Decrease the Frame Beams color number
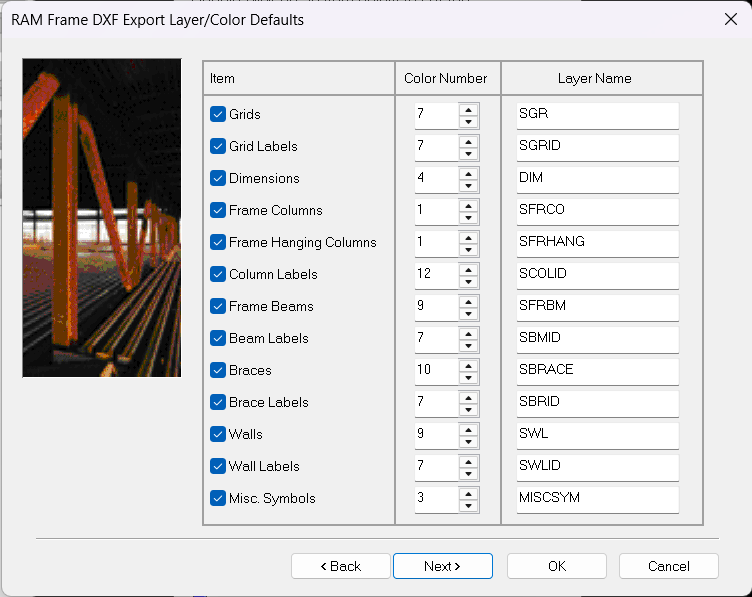Viewport: 752px width, 597px height. coord(468,314)
